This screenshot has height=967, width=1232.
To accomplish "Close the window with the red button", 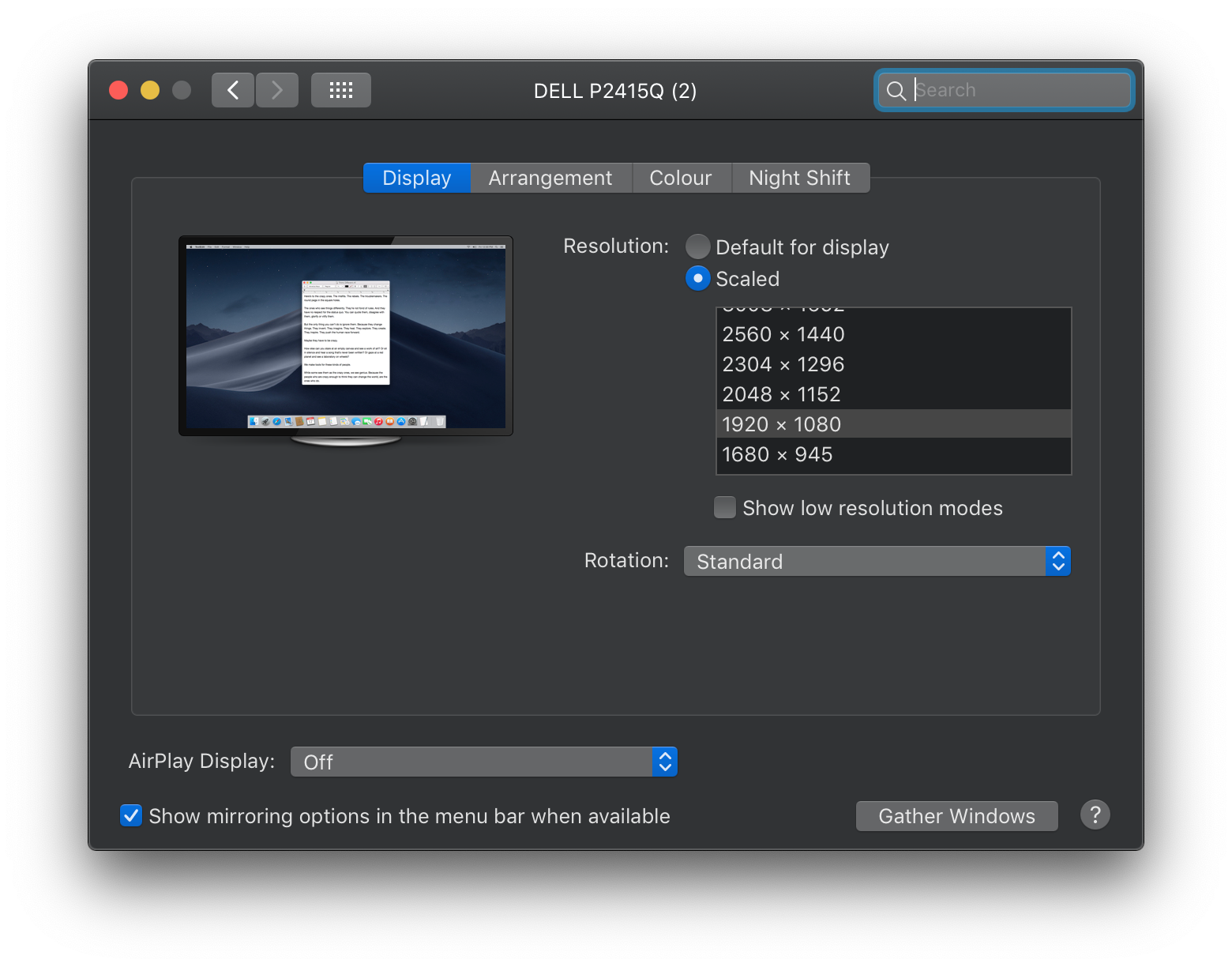I will point(118,90).
